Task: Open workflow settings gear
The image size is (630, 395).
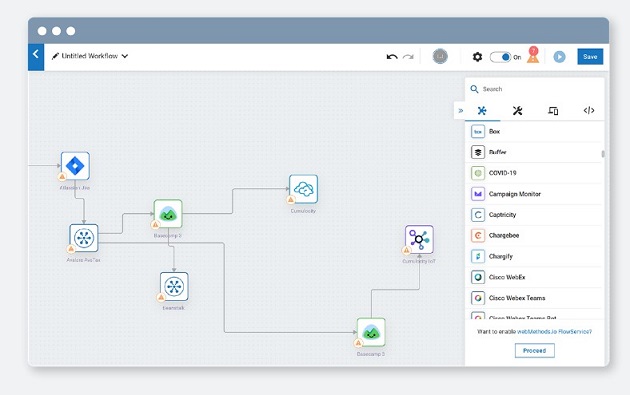Action: click(x=477, y=57)
